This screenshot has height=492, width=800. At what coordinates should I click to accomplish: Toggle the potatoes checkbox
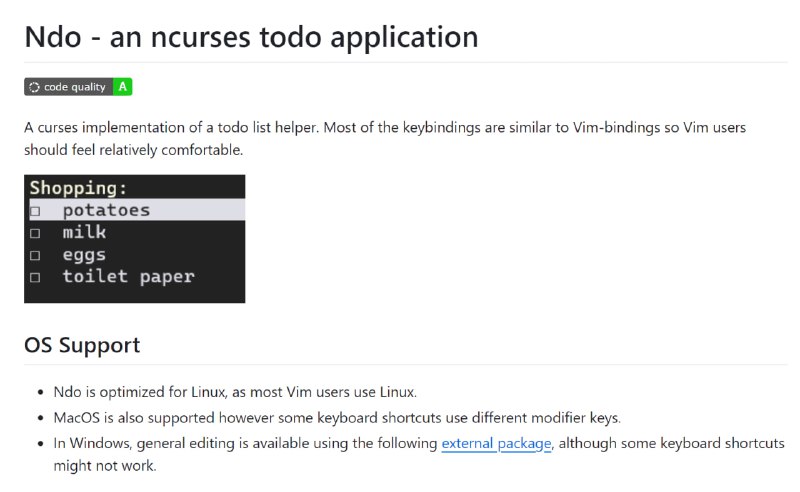click(35, 211)
